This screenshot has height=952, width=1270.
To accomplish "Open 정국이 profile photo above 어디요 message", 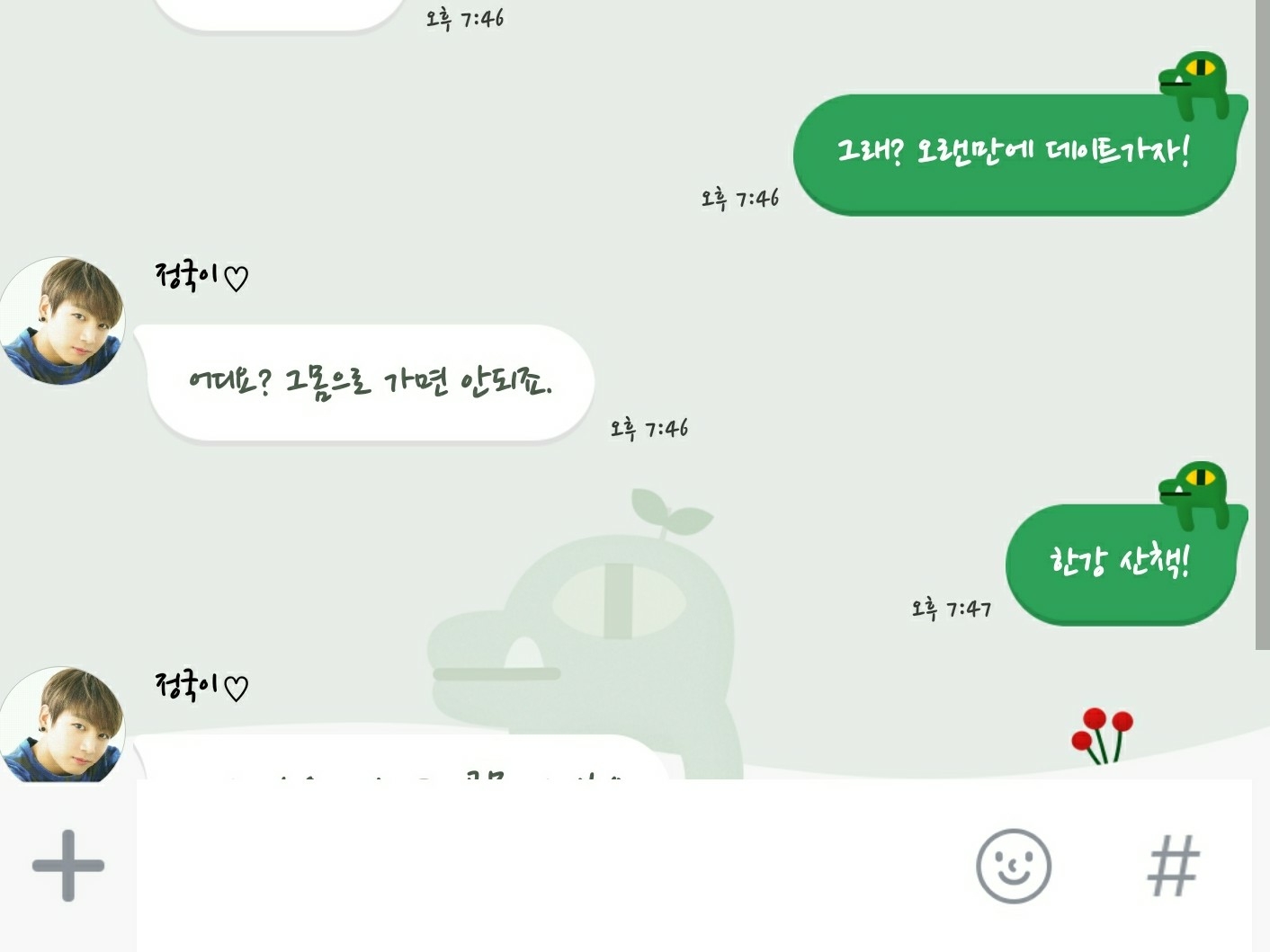I will click(62, 320).
